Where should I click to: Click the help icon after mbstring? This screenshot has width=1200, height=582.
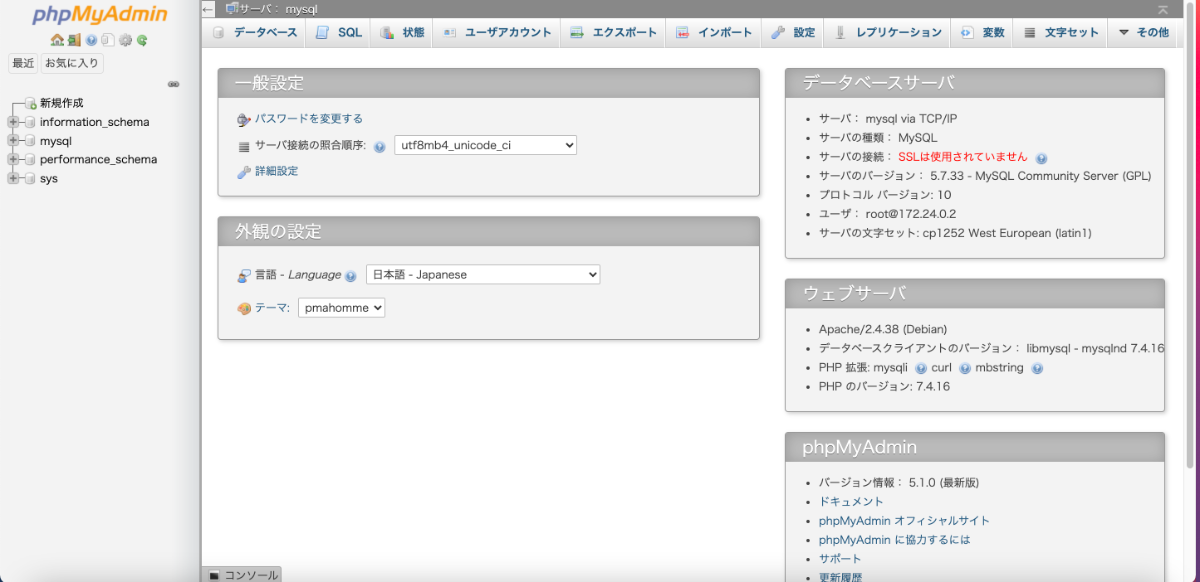click(x=1037, y=368)
